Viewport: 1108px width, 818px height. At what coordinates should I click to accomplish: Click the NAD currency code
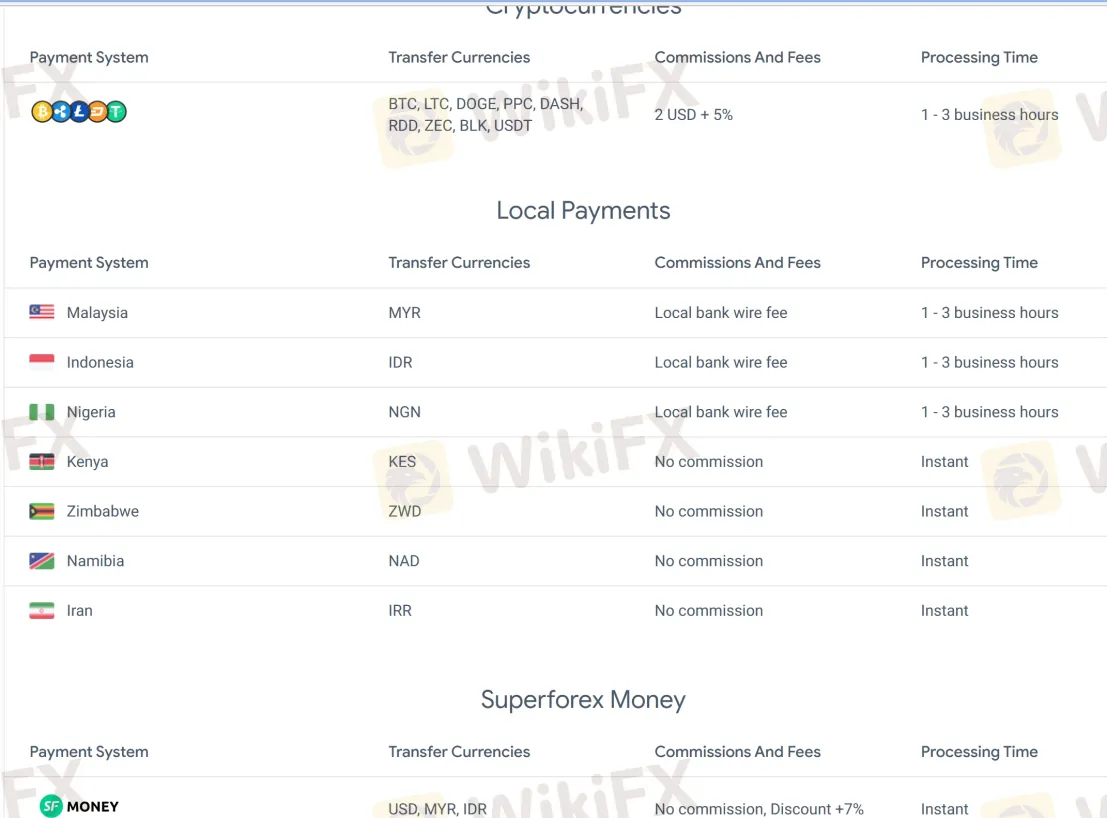[404, 561]
